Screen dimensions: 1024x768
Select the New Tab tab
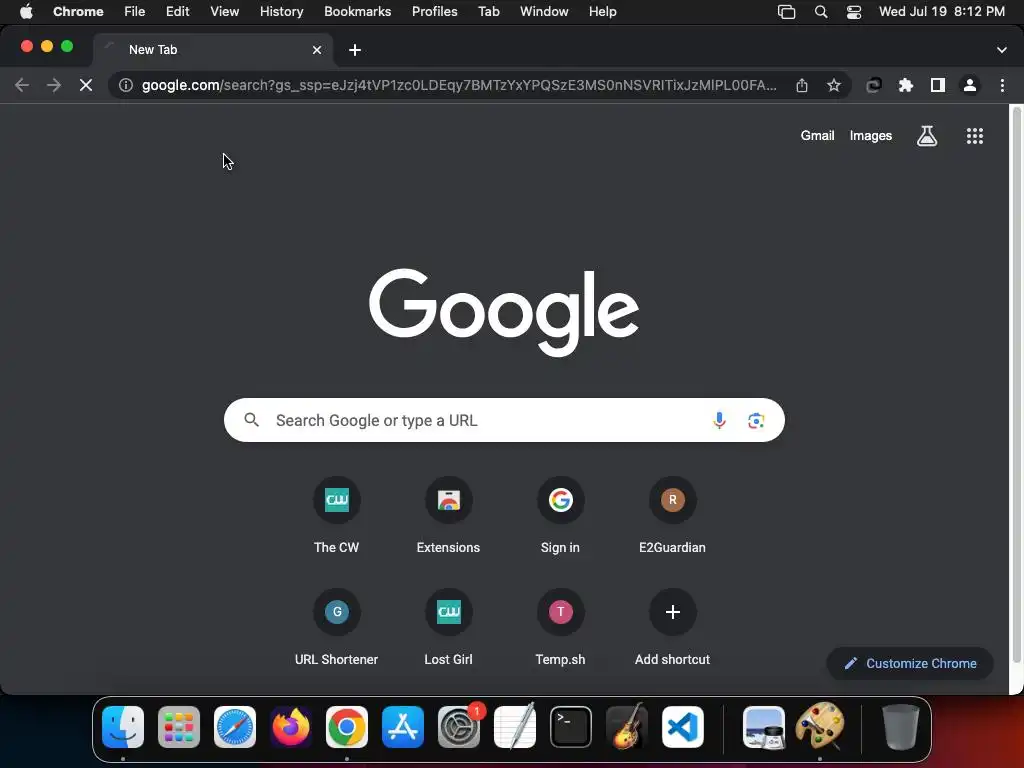(213, 50)
